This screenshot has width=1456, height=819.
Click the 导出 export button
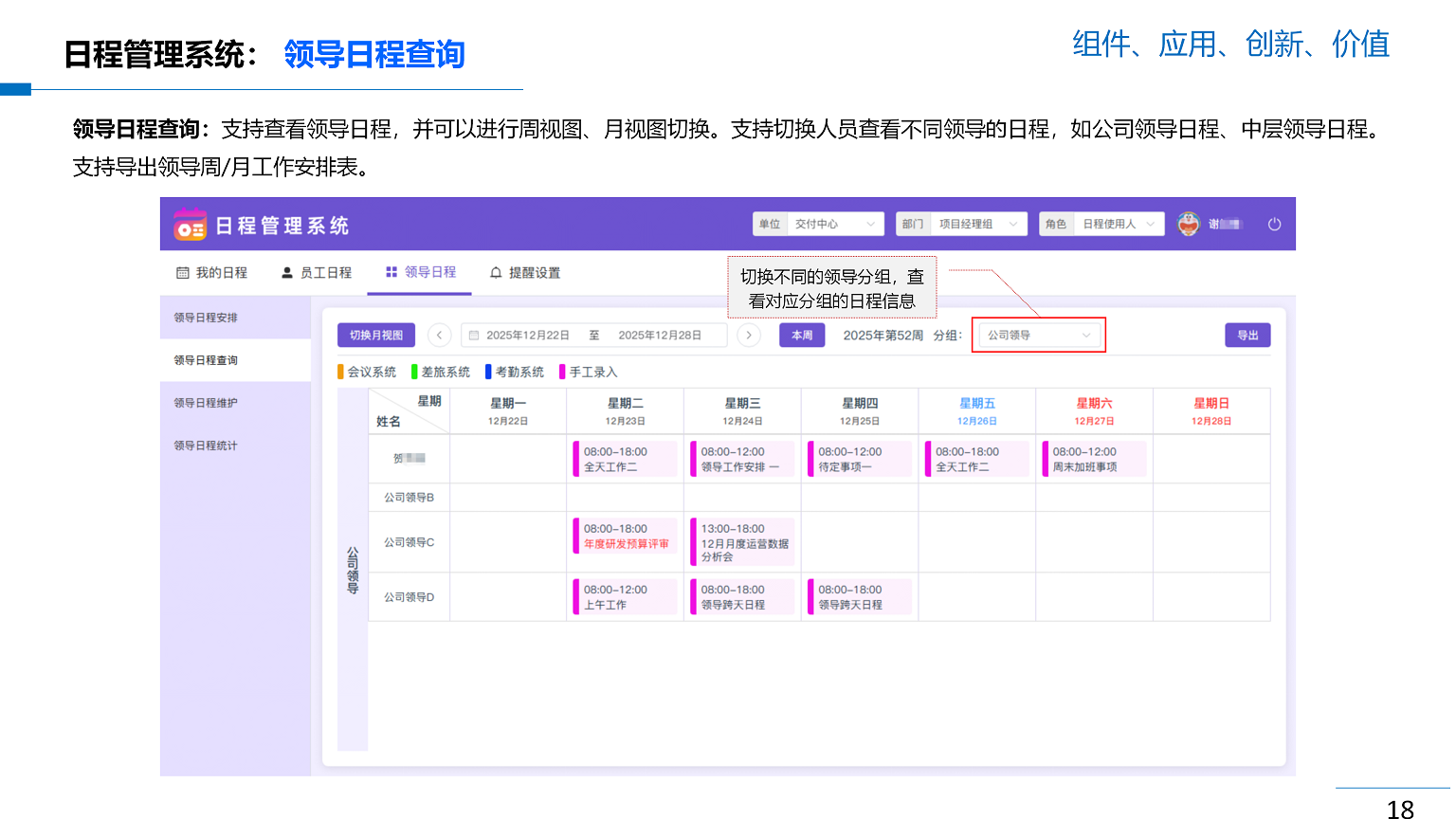tap(1247, 336)
